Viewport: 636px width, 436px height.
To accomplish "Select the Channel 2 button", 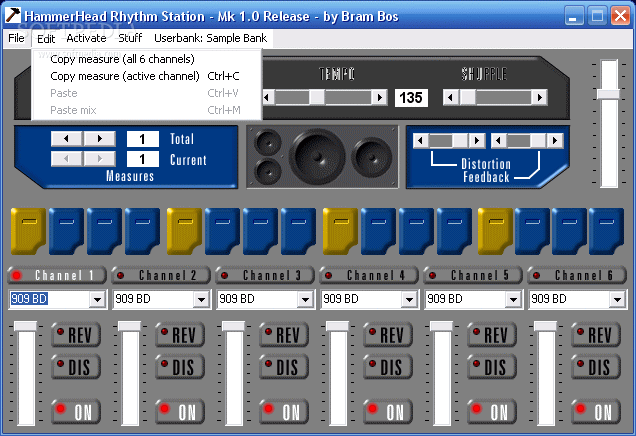I will pyautogui.click(x=161, y=275).
